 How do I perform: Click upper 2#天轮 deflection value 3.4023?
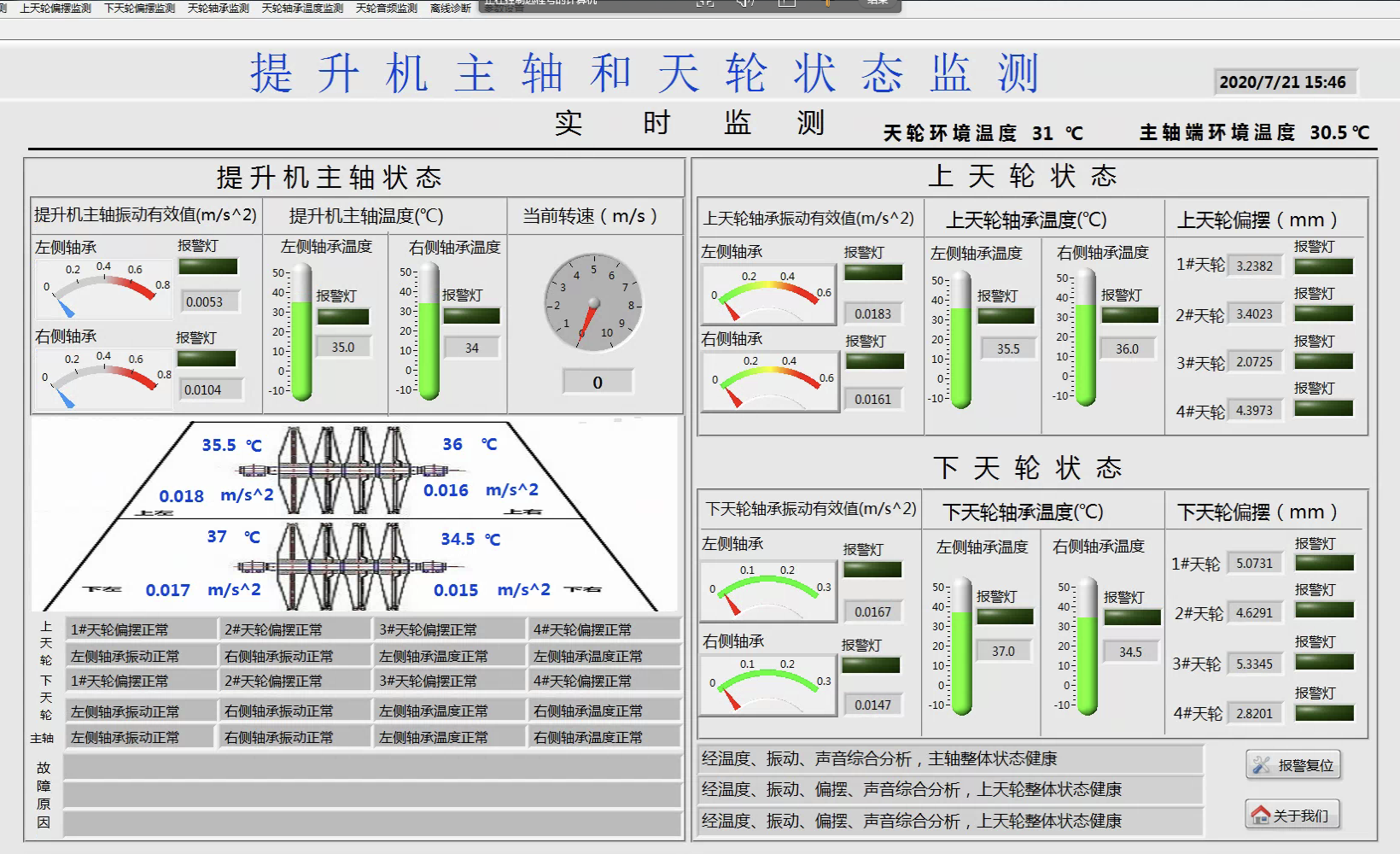click(1254, 314)
